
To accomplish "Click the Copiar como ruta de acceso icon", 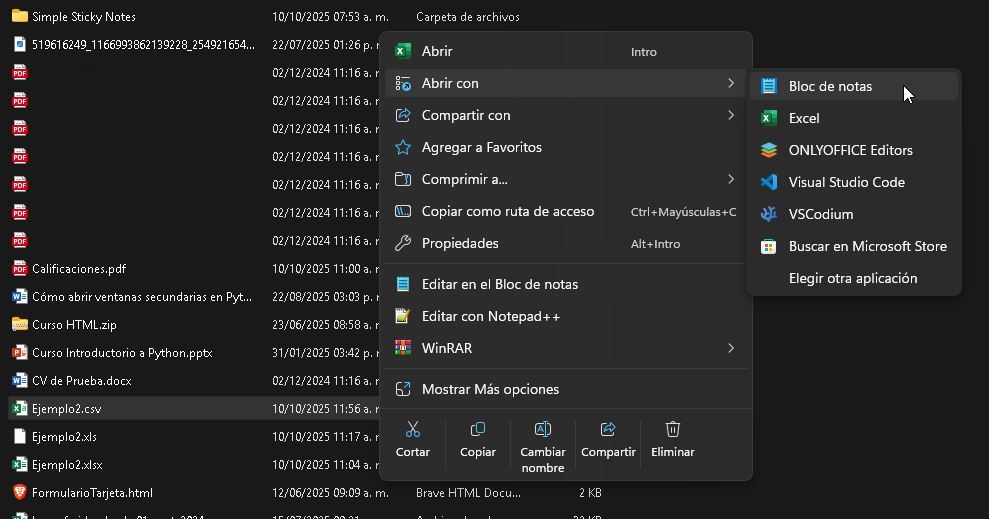I will [x=403, y=211].
